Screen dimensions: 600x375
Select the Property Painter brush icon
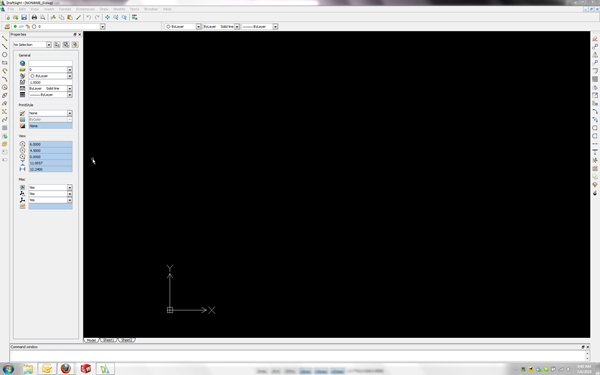[x=78, y=17]
